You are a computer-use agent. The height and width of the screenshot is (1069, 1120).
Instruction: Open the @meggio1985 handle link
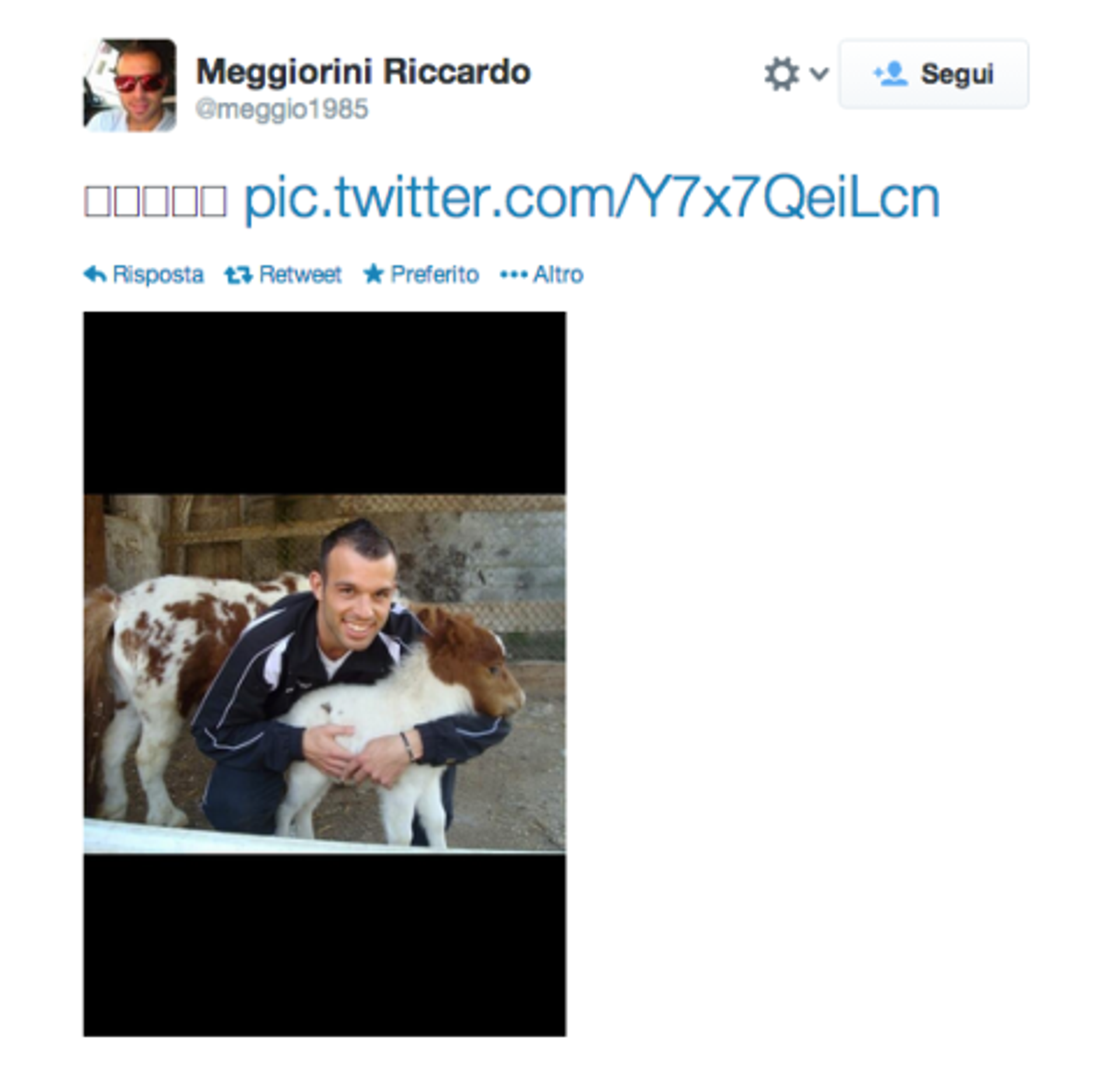point(282,109)
